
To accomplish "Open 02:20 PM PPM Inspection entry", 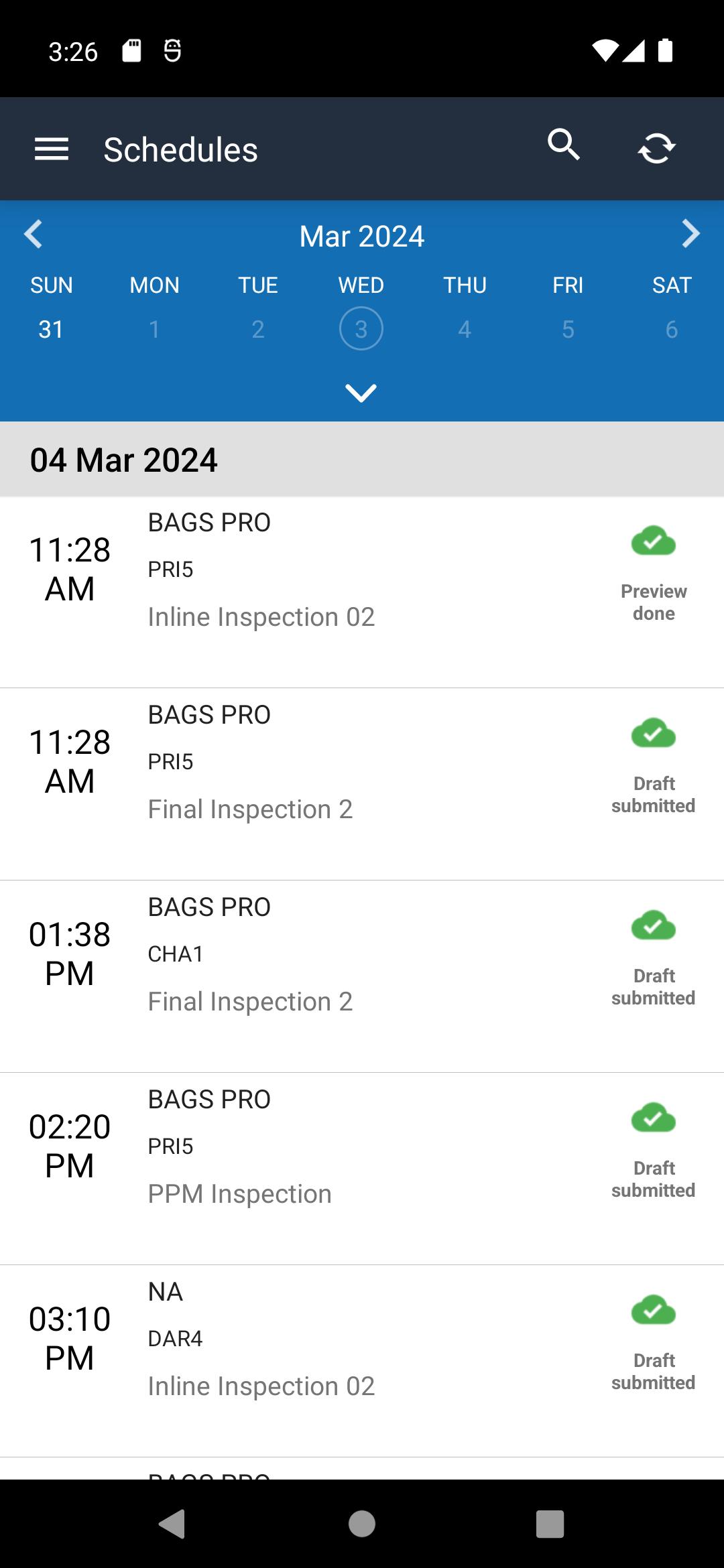I will 362,1169.
